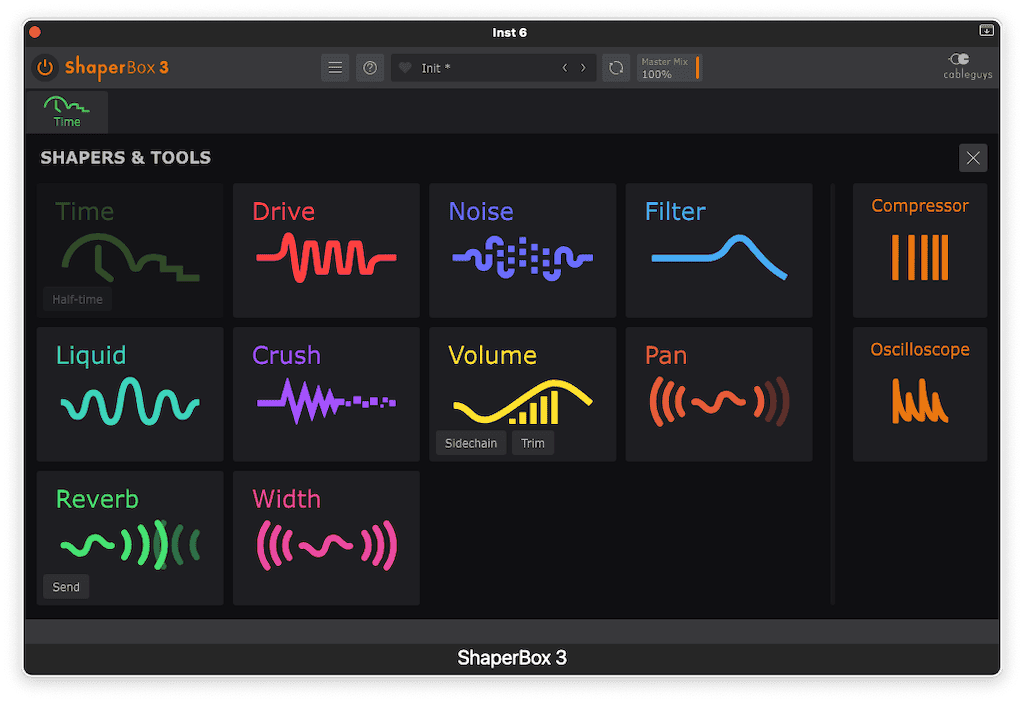Open the Pan shaper
This screenshot has height=703, width=1024.
[x=718, y=393]
